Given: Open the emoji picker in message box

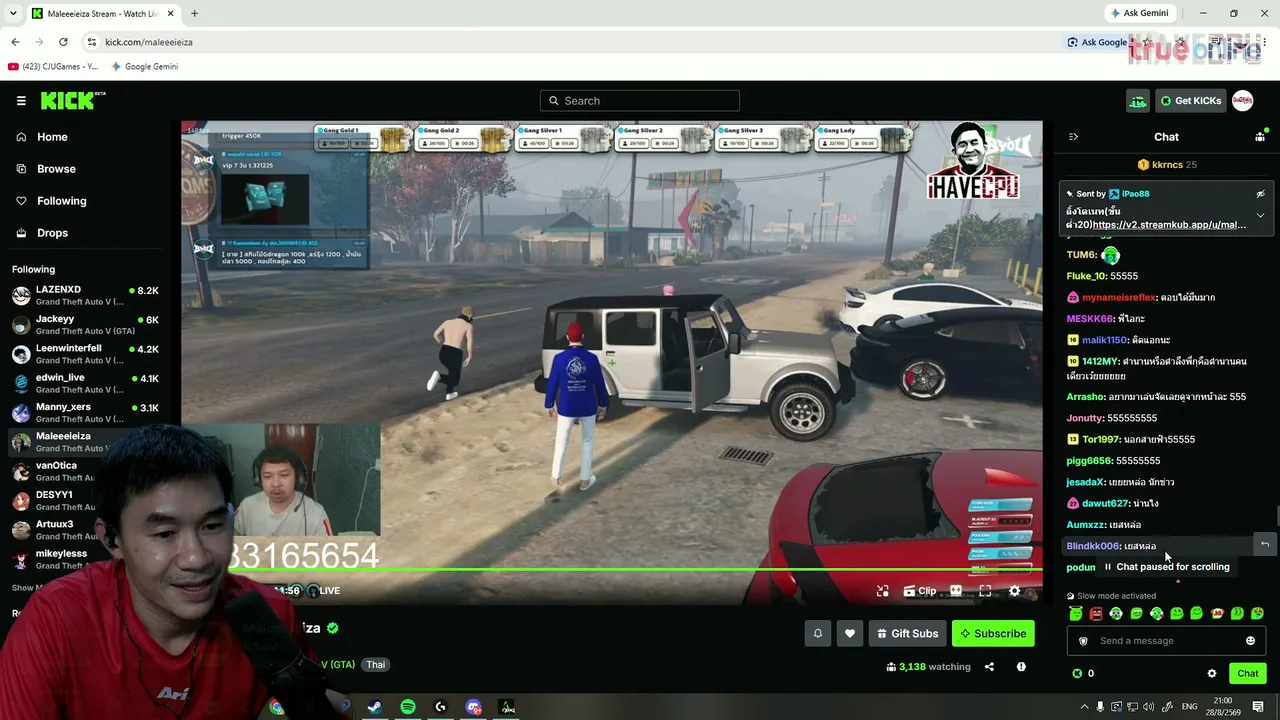Looking at the screenshot, I should click(1250, 641).
